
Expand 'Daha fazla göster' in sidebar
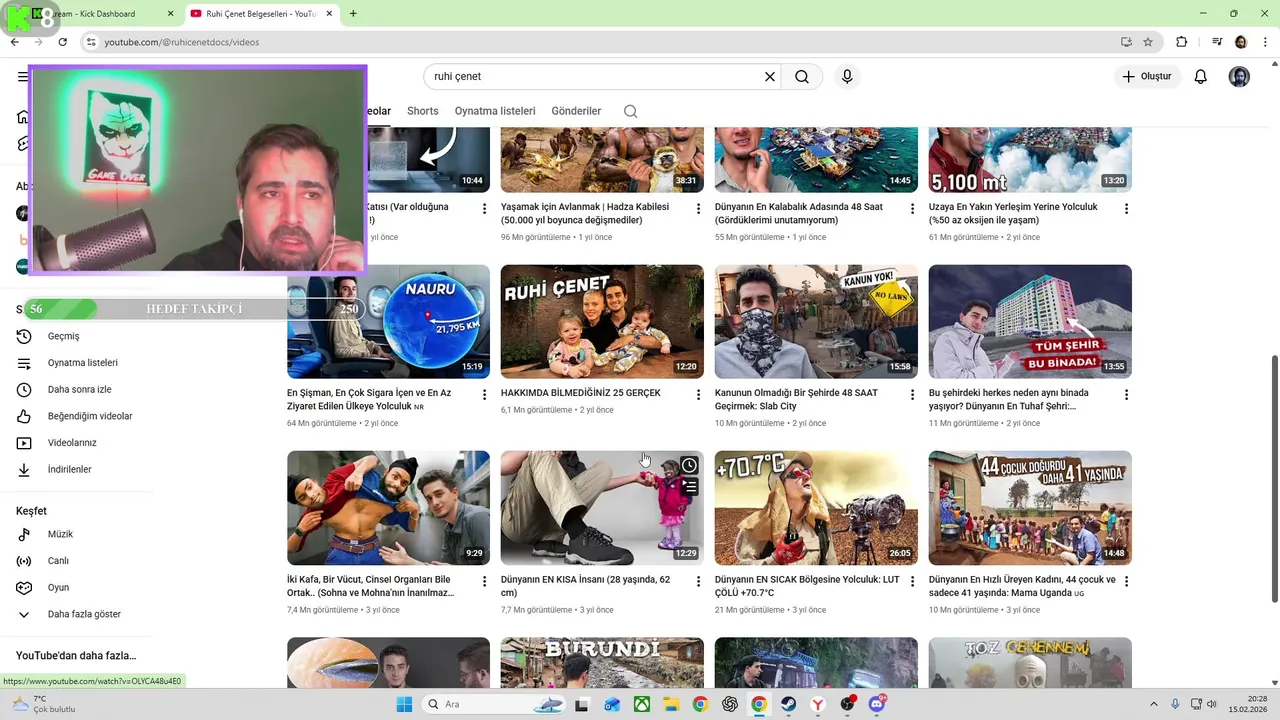84,614
